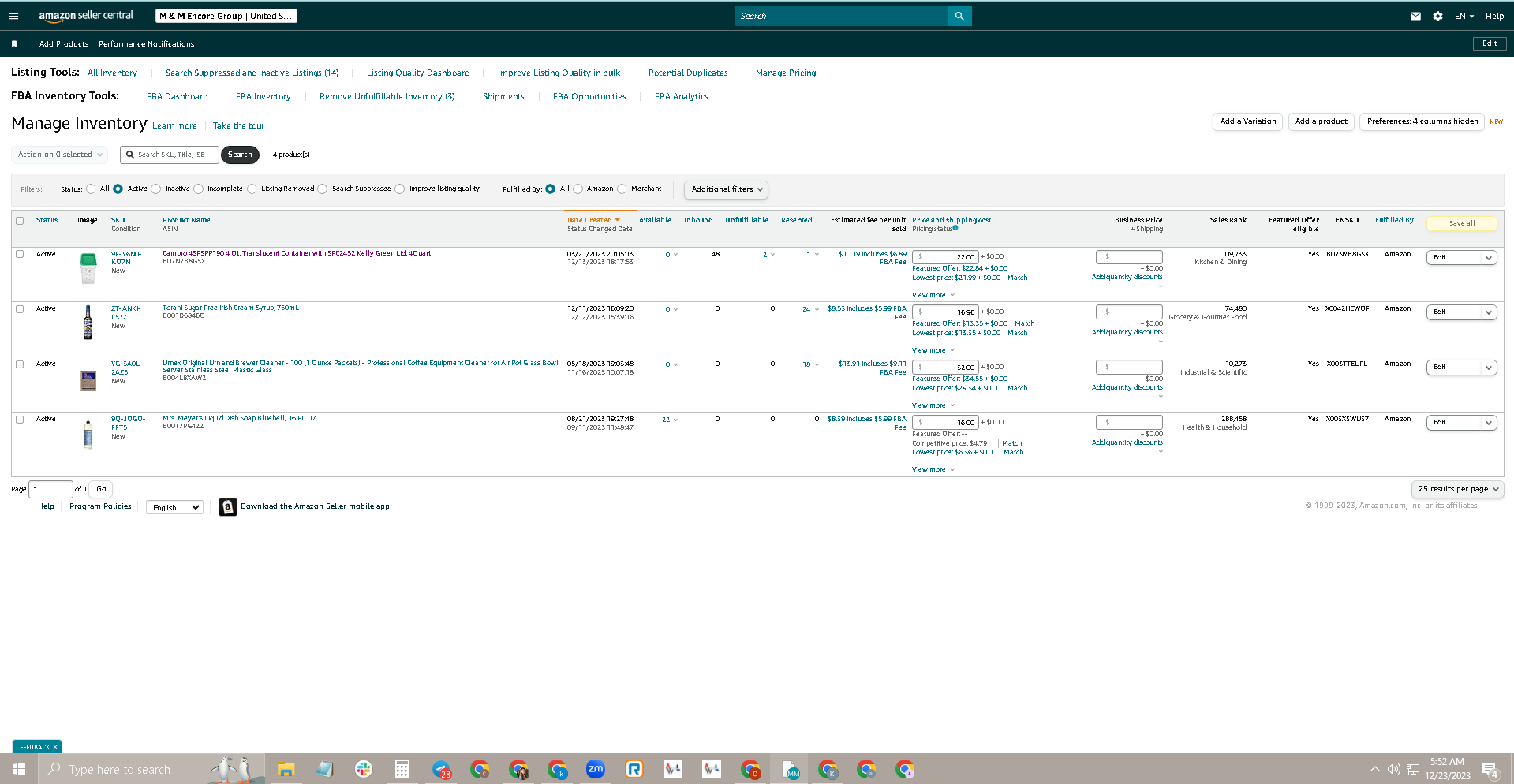The height and width of the screenshot is (784, 1514).
Task: Click the volume icon in the system tray
Action: (x=1394, y=769)
